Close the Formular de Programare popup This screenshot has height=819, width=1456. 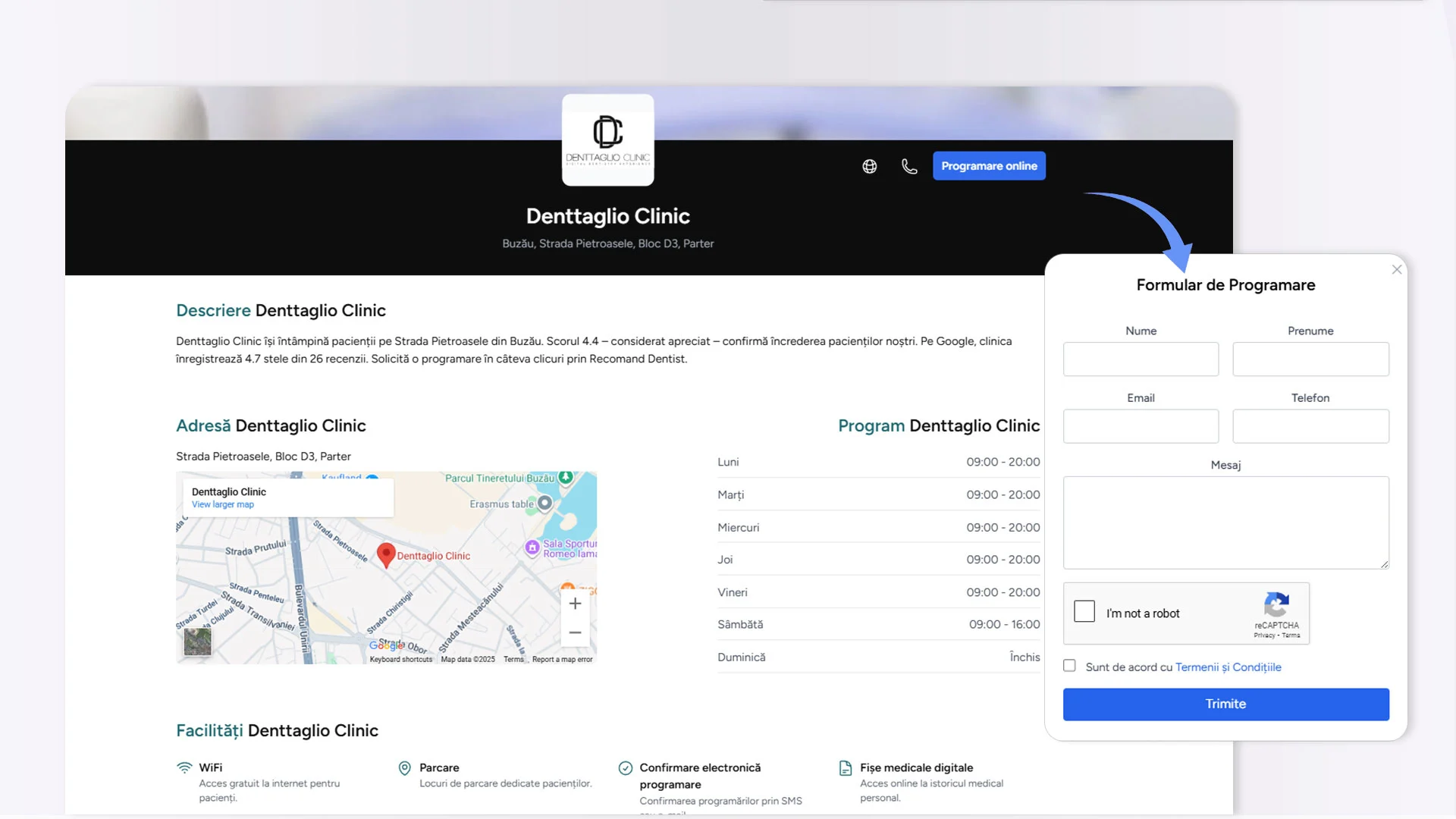pos(1397,270)
